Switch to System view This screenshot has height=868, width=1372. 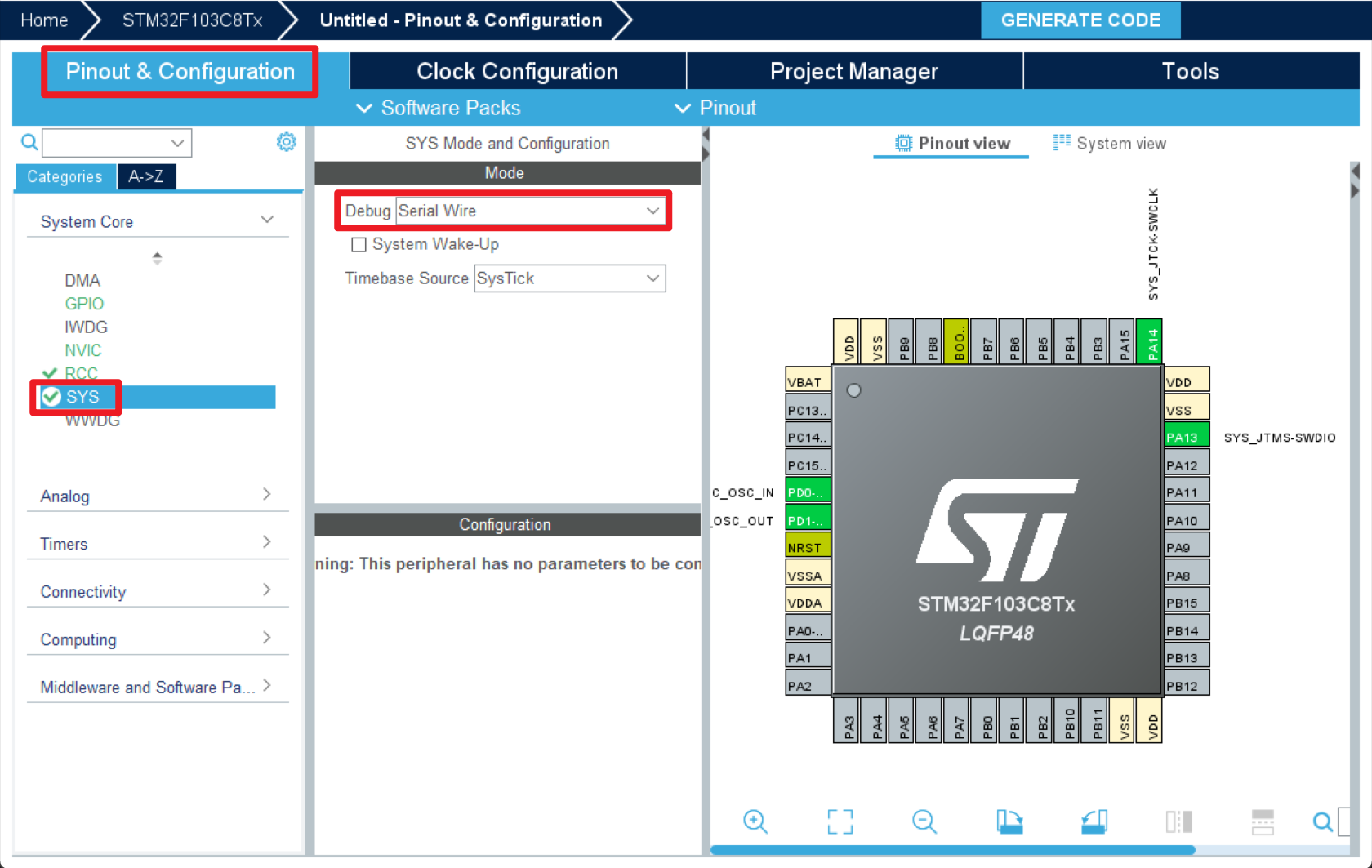(x=1109, y=143)
